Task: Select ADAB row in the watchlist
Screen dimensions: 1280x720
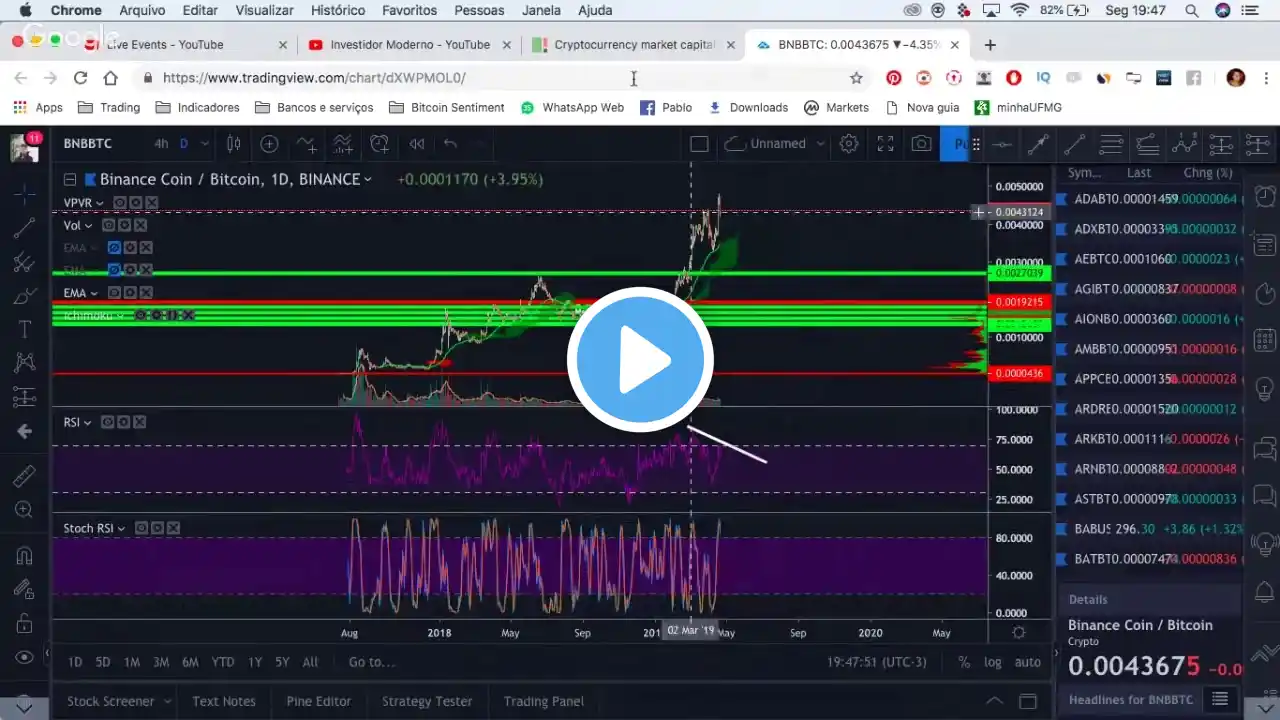Action: click(x=1150, y=199)
